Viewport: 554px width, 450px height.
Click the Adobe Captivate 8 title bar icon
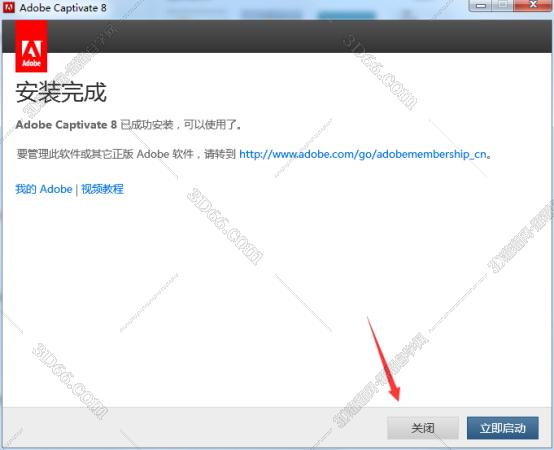[8, 7]
